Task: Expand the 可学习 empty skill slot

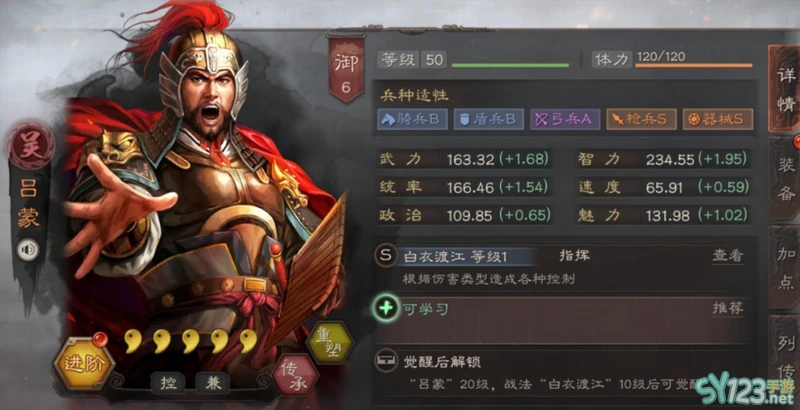Action: [562, 319]
